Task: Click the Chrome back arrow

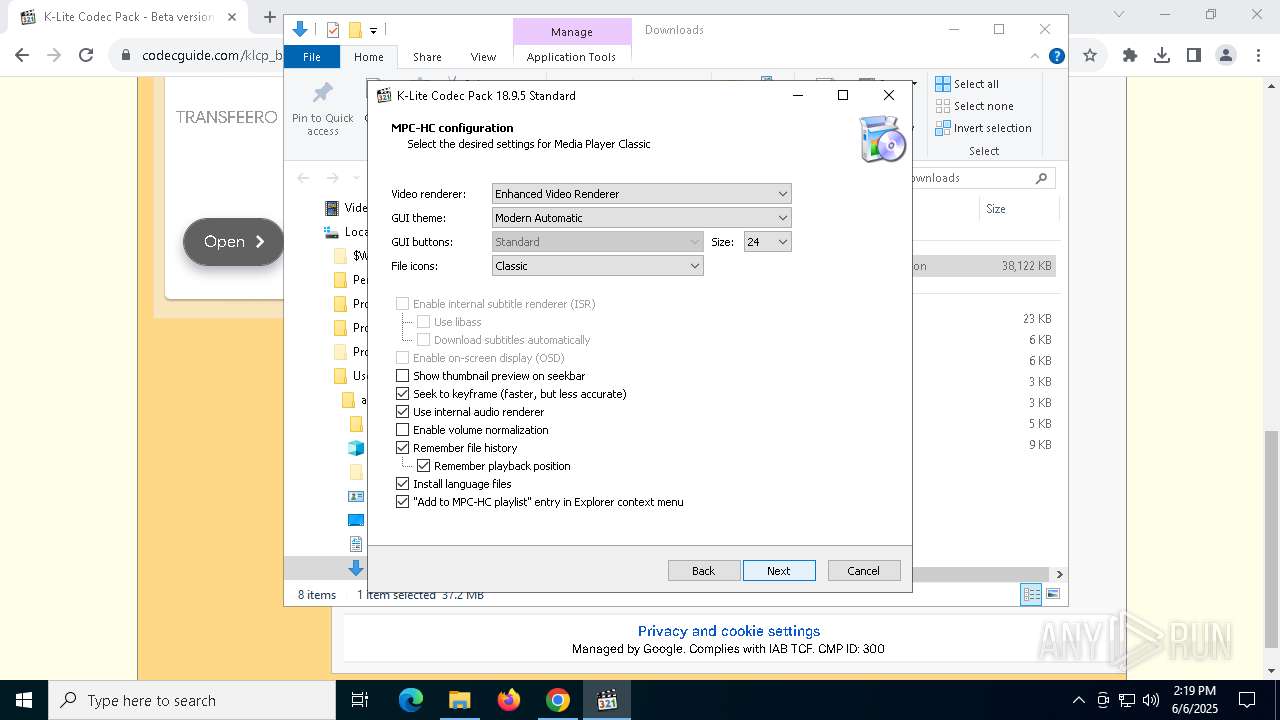Action: tap(22, 56)
